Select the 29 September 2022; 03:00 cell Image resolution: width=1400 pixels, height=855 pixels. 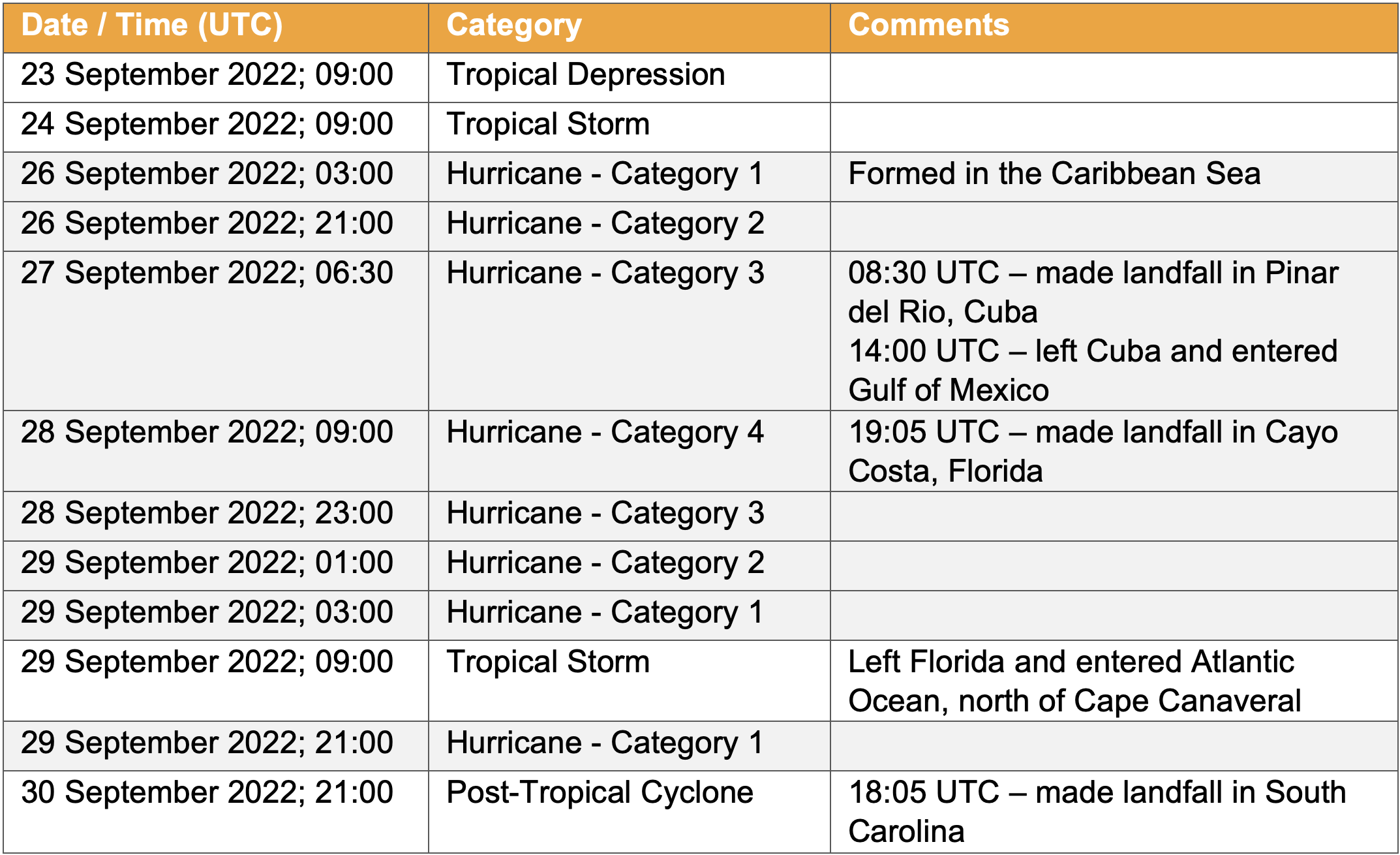(207, 613)
